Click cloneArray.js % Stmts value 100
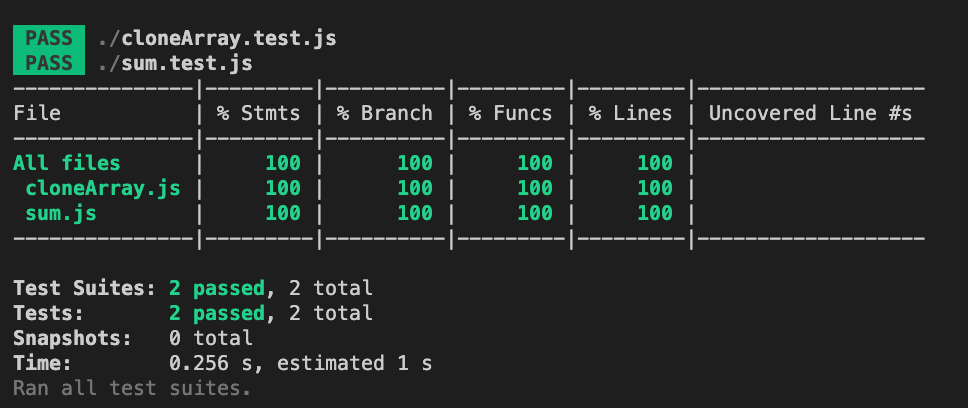 283,188
